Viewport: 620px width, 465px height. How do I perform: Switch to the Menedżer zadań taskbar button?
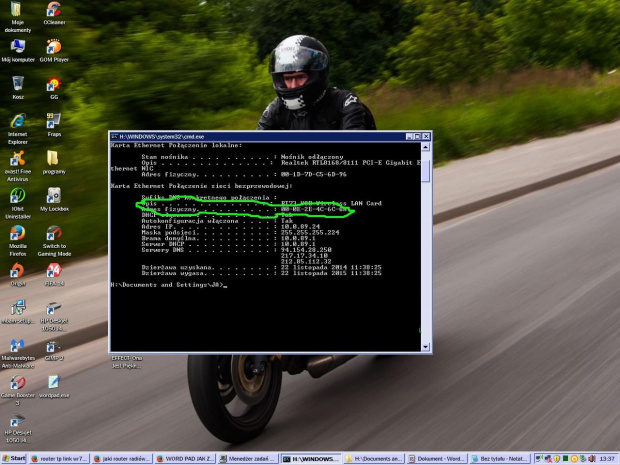tap(247, 458)
